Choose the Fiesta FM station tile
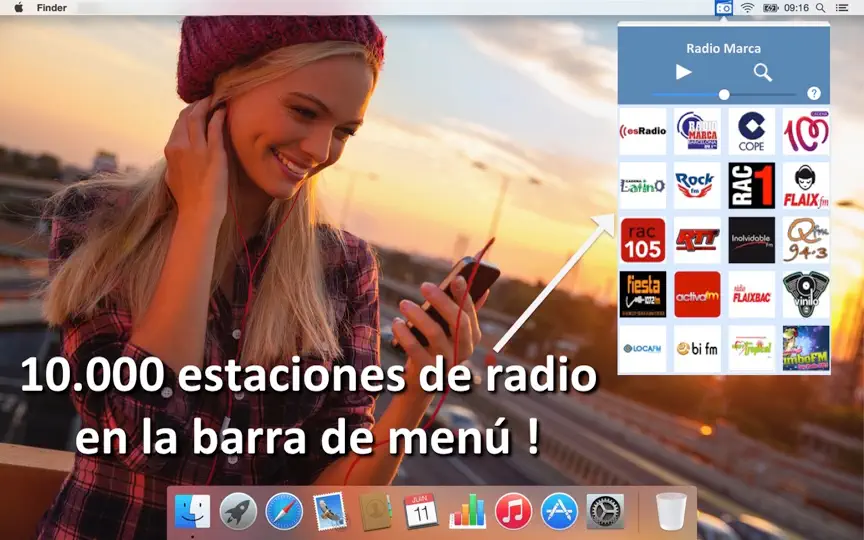Screen dimensions: 864x540 [642, 294]
